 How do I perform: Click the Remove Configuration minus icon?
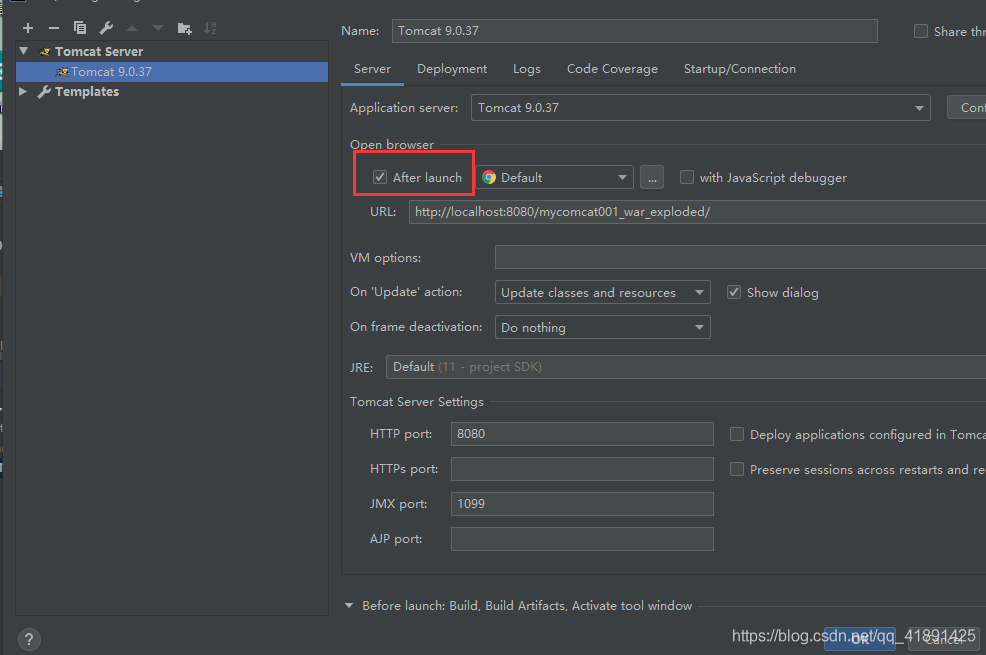click(x=54, y=28)
